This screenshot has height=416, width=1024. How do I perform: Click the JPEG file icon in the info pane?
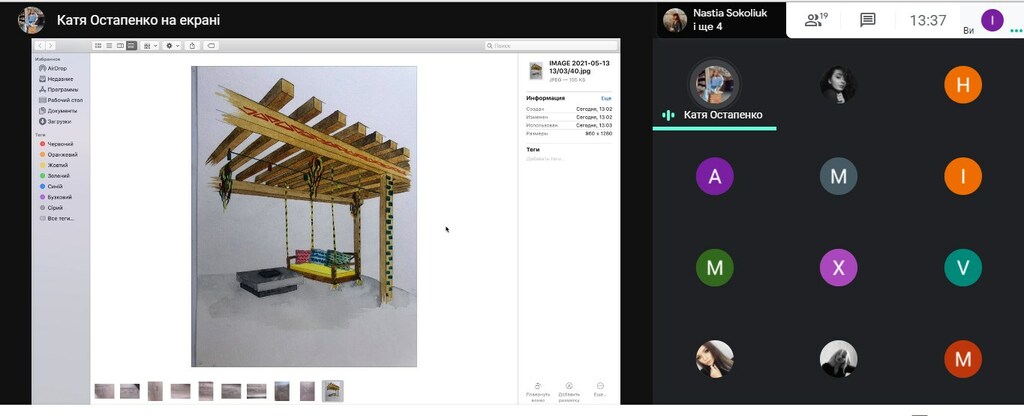(536, 71)
